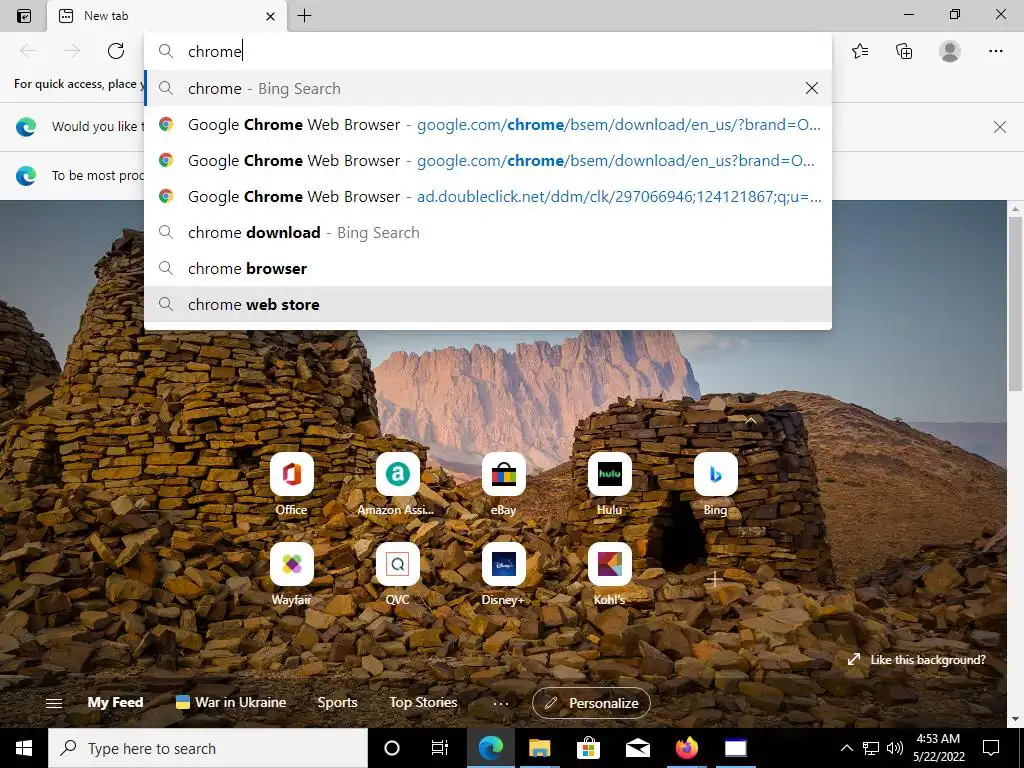The width and height of the screenshot is (1024, 768).
Task: Open the Favorites star icon
Action: pyautogui.click(x=860, y=51)
